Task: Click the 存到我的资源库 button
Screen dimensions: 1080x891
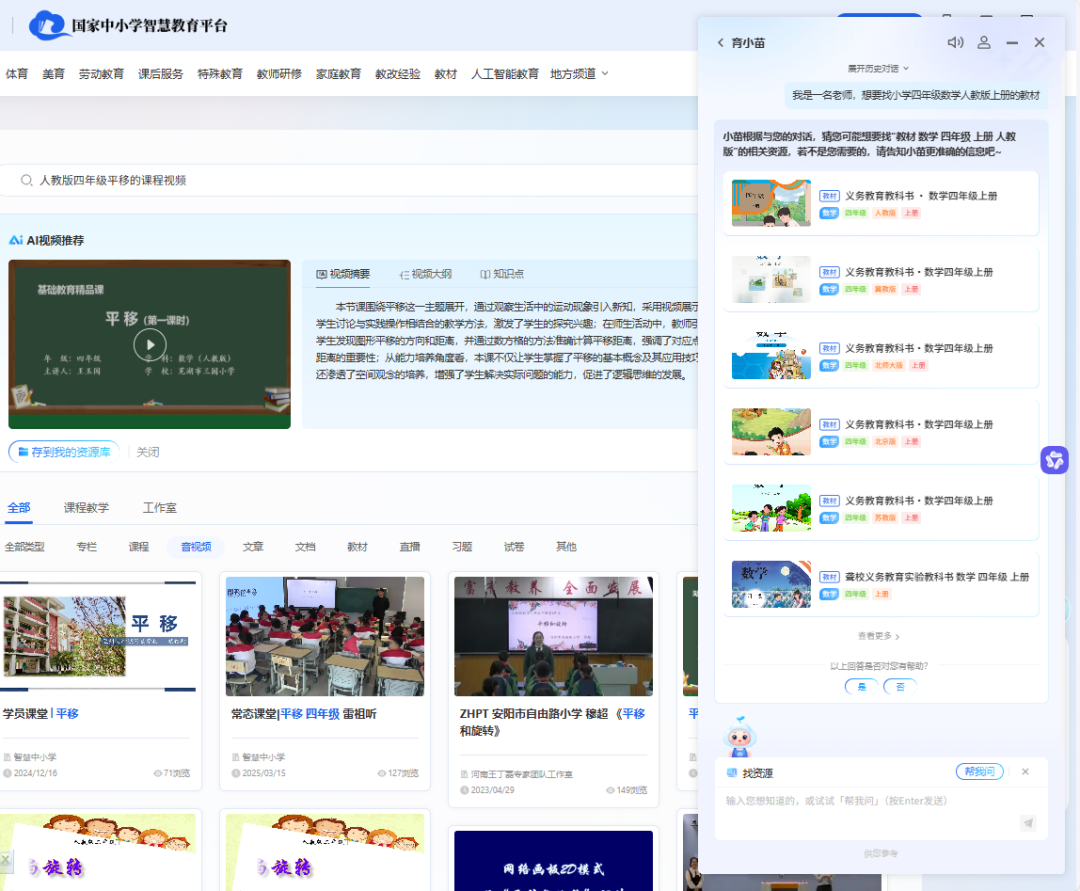Action: point(63,451)
